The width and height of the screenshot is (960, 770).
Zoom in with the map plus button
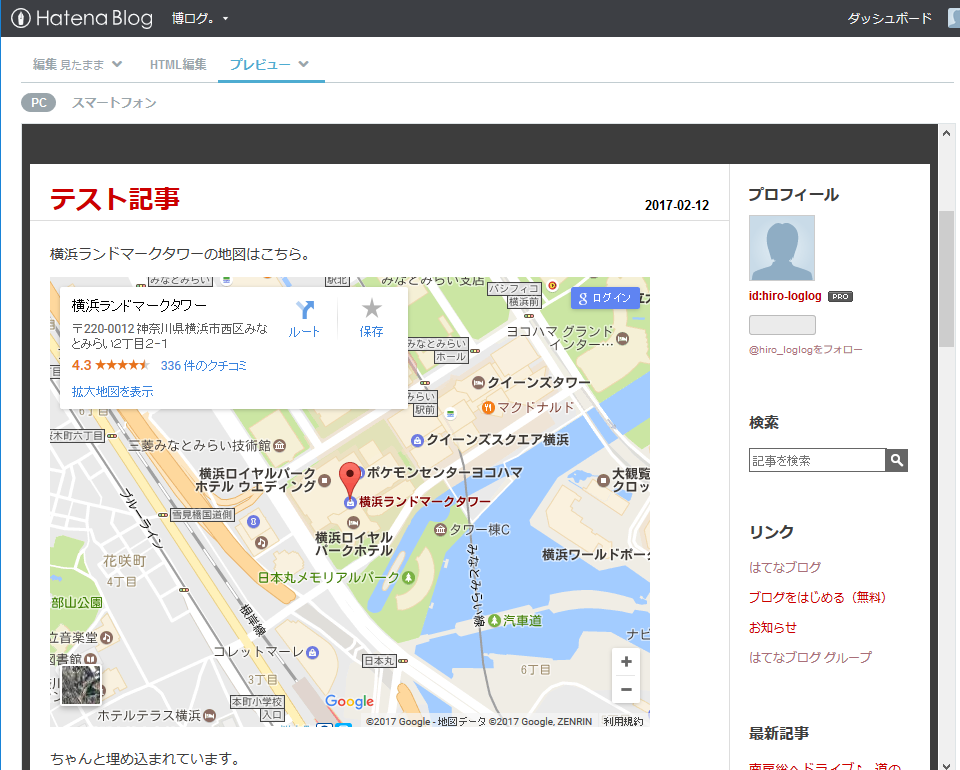[626, 662]
